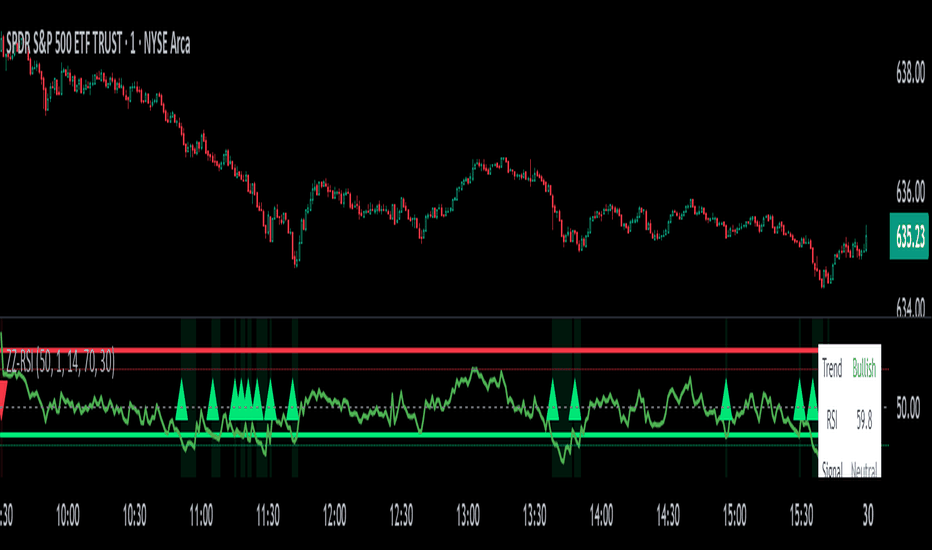Screen dimensions: 932x550
Task: Click the 634.00 price axis label
Action: 910,307
